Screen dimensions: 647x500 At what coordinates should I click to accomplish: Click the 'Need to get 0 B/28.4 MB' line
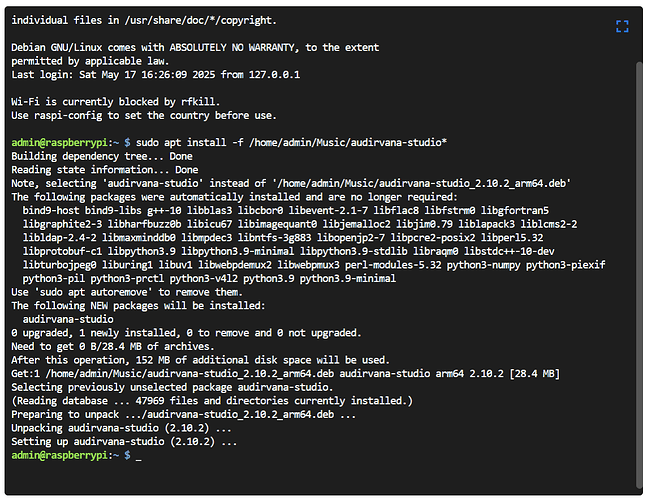tap(113, 347)
